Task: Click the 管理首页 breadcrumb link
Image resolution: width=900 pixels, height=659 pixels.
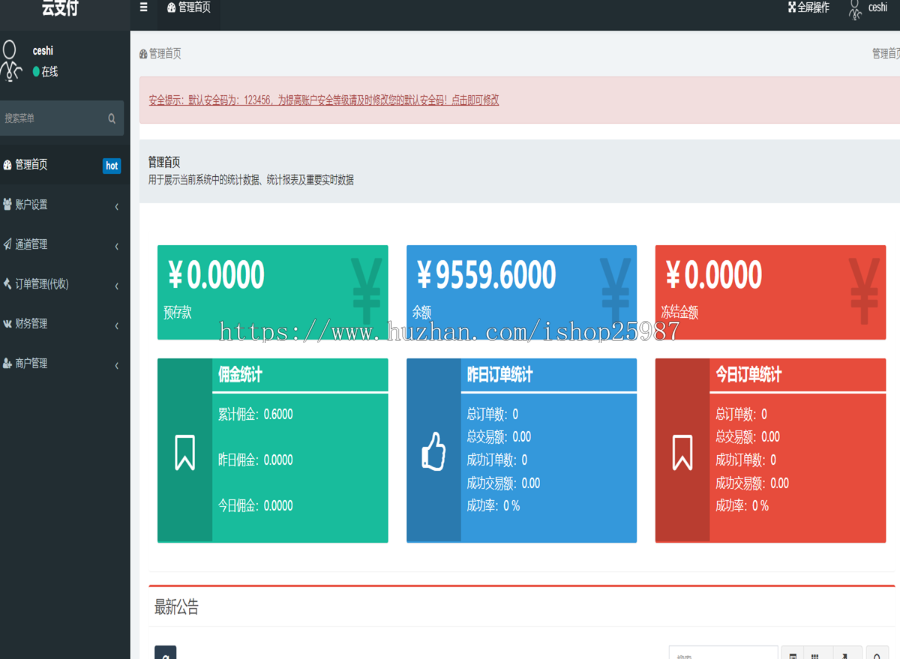Action: pyautogui.click(x=160, y=54)
